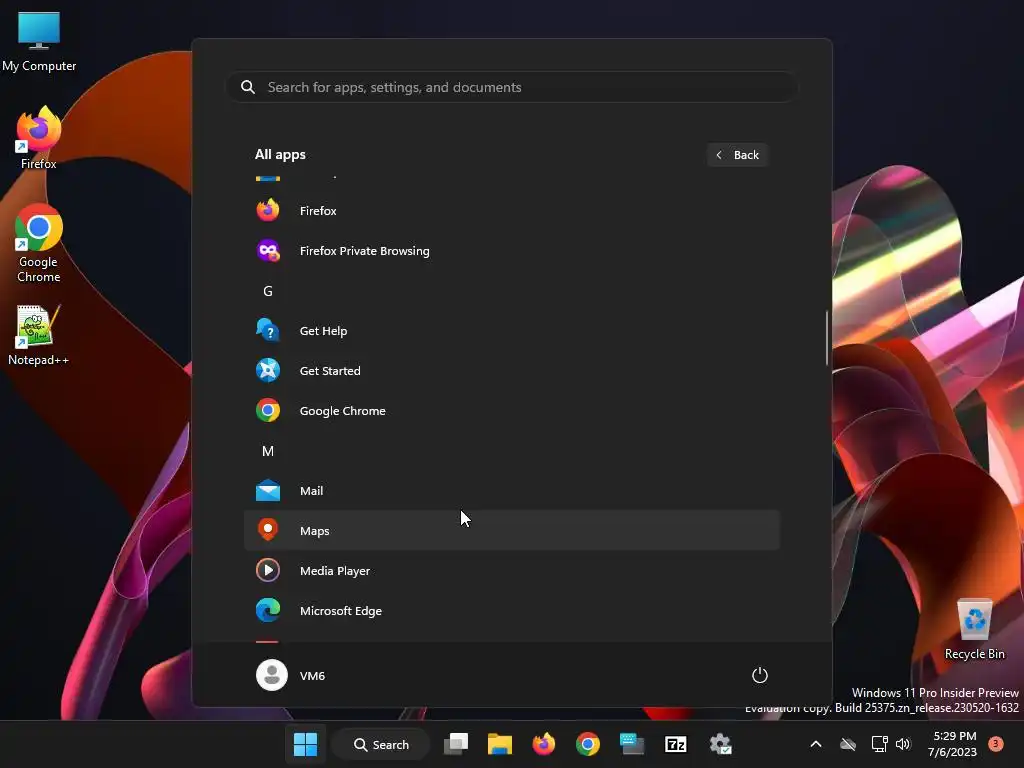Select the Recycle Bin desktop icon
Viewport: 1024px width, 768px height.
click(974, 629)
